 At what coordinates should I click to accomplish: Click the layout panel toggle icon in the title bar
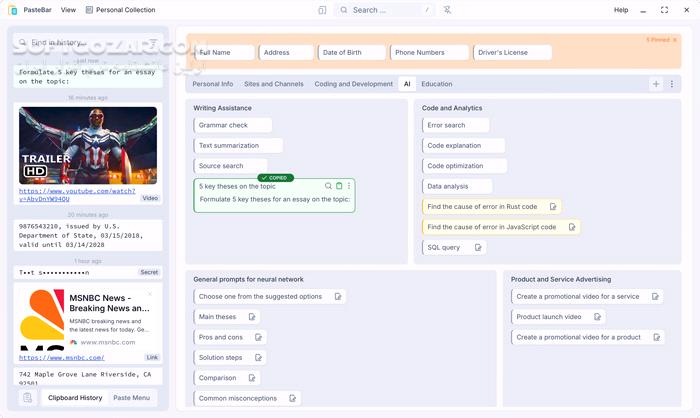tap(322, 10)
